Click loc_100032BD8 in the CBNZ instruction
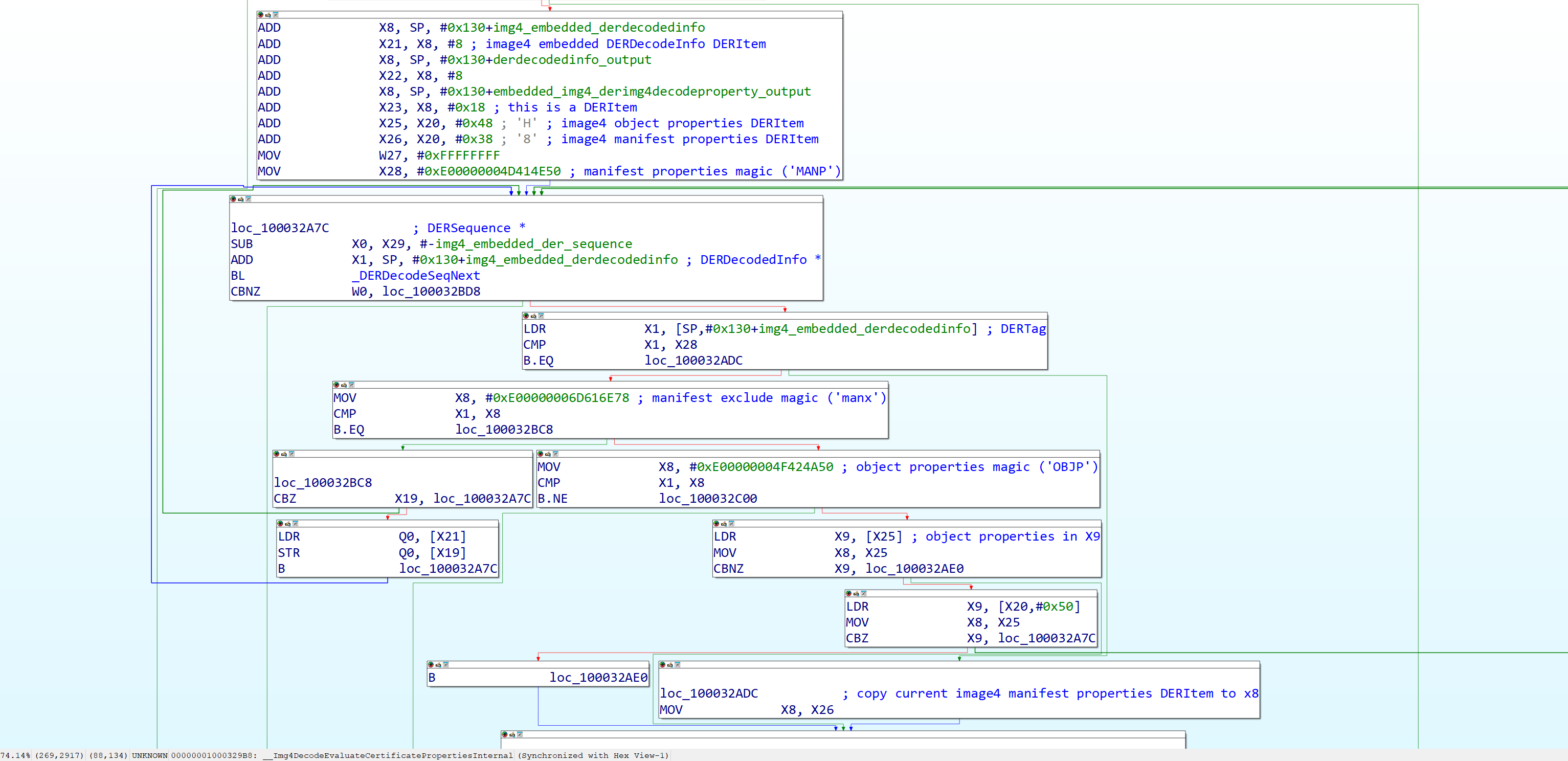Screen dimensions: 1568x761 pos(431,292)
